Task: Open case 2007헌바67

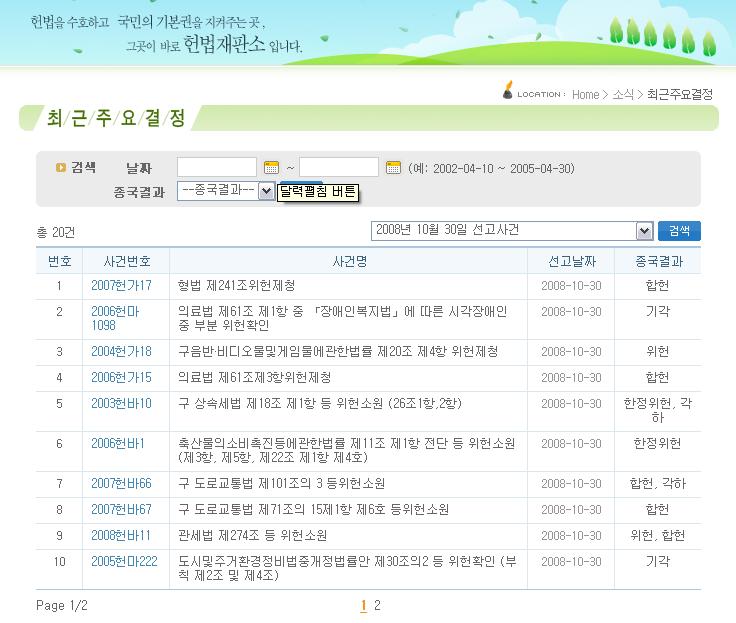Action: (x=121, y=509)
